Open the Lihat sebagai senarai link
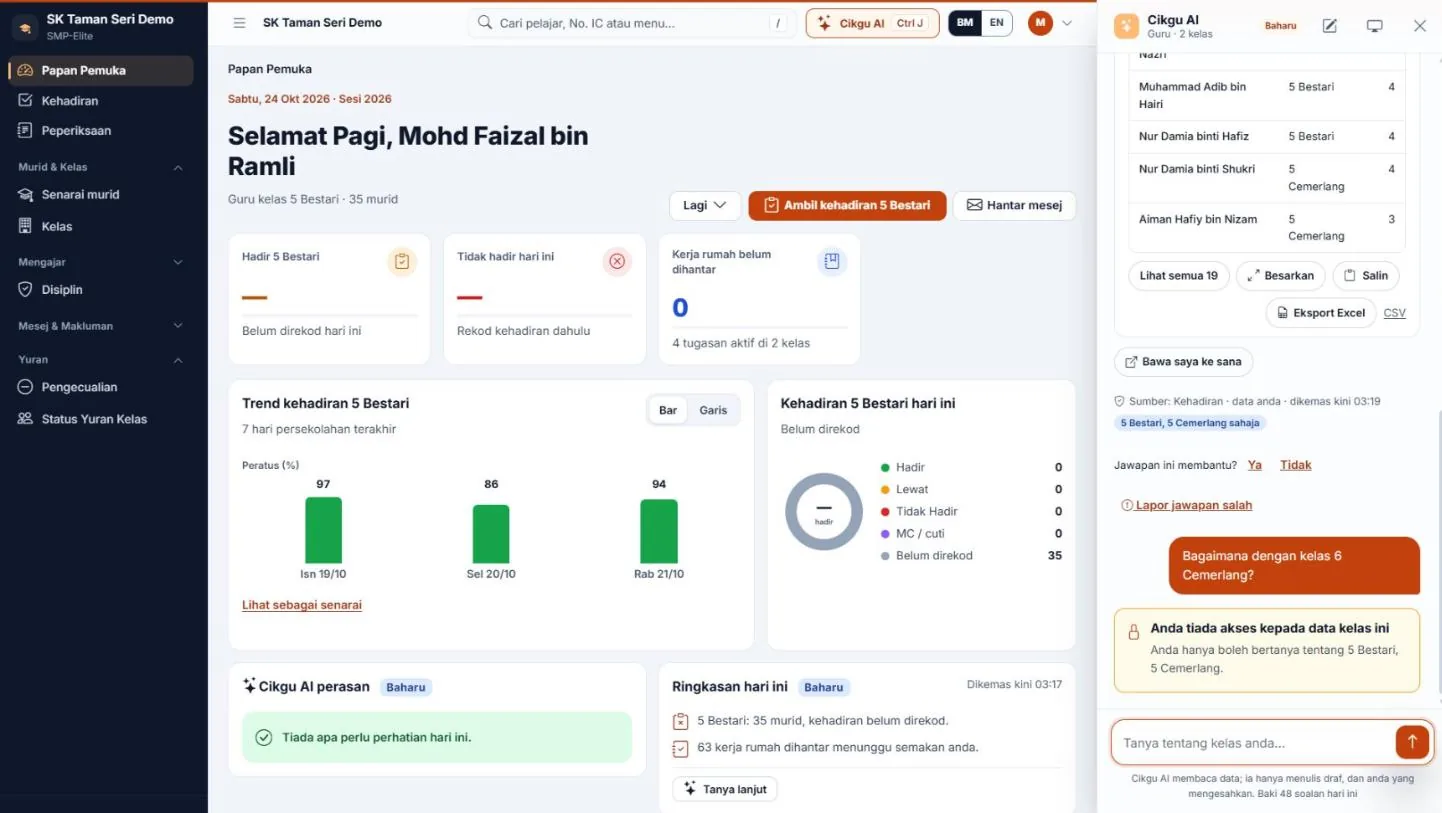This screenshot has width=1442, height=813. click(302, 605)
